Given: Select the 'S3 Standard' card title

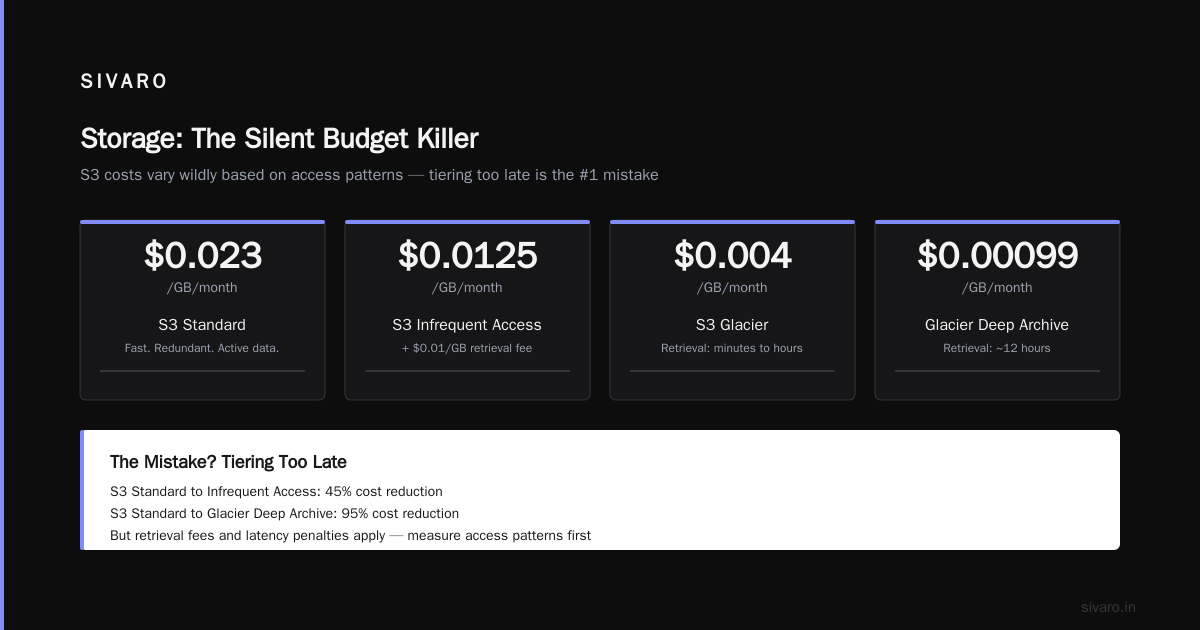Looking at the screenshot, I should coord(202,325).
